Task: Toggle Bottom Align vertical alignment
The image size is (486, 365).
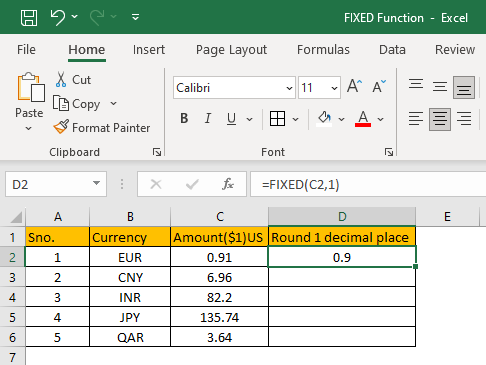Action: [x=464, y=88]
